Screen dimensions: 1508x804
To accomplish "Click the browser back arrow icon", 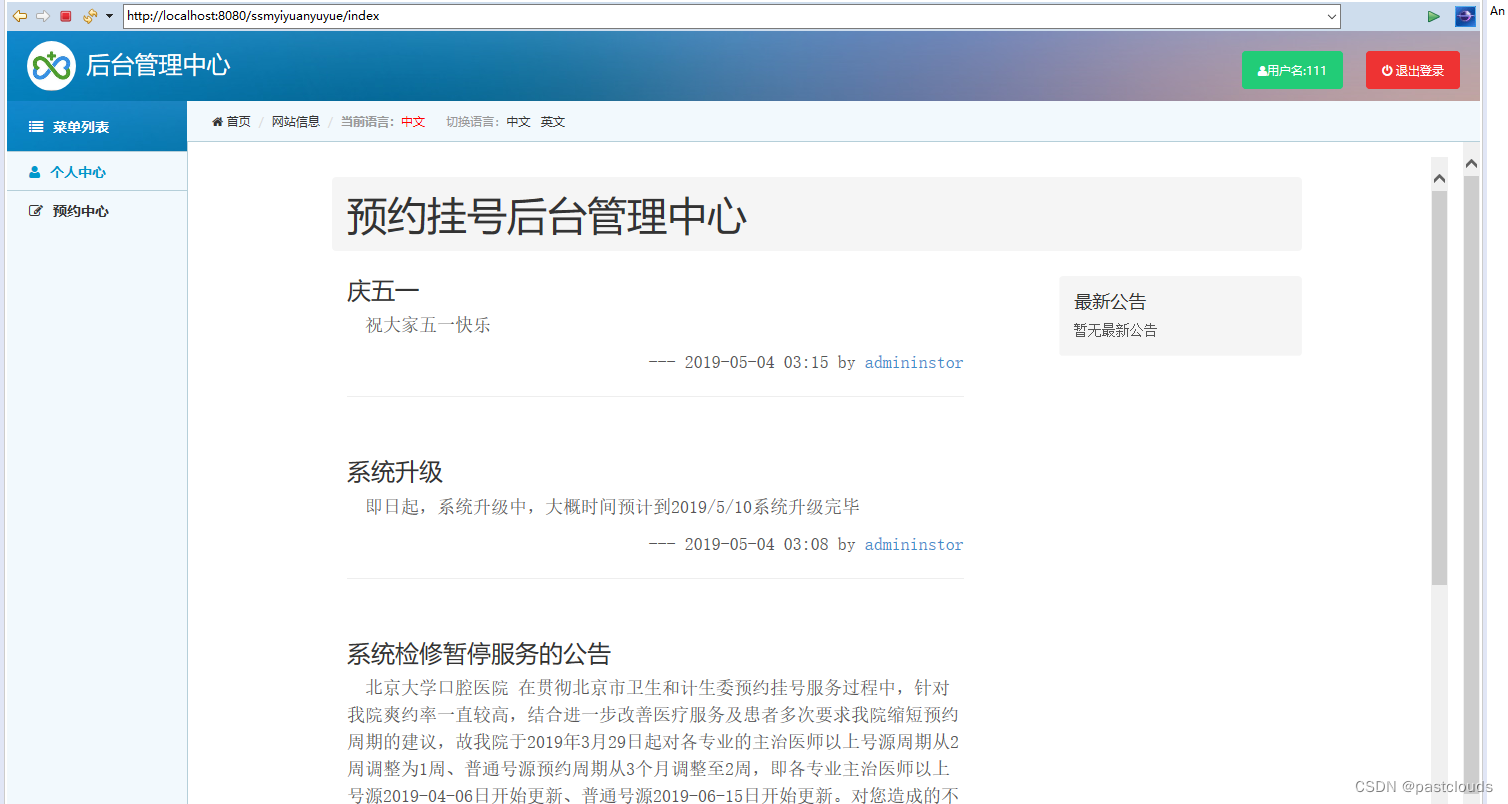I will tap(19, 16).
